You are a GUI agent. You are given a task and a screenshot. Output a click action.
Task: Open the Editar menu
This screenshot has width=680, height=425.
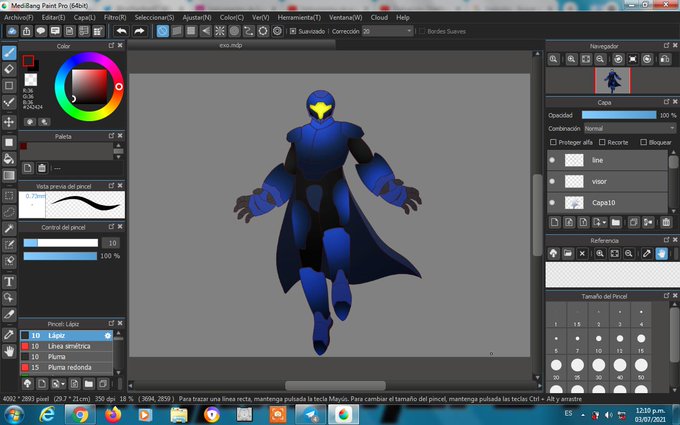pos(53,17)
